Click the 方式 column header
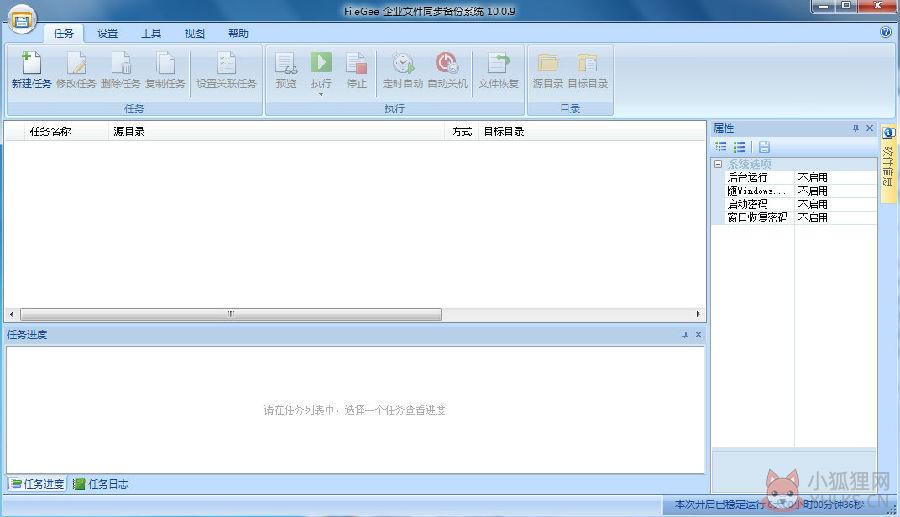The image size is (900, 517). [461, 131]
